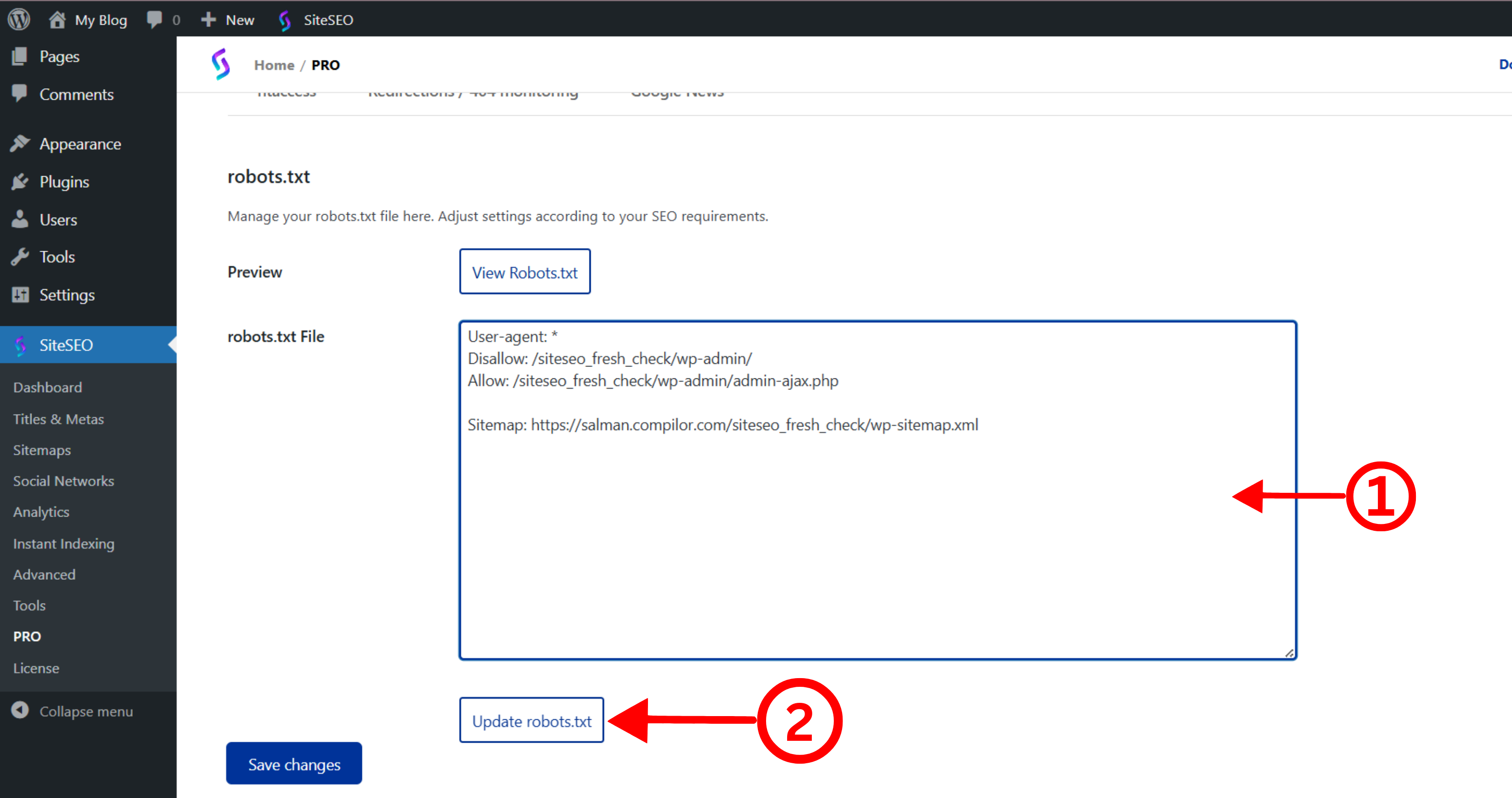
Task: Click the My Blog home icon
Action: 57,19
